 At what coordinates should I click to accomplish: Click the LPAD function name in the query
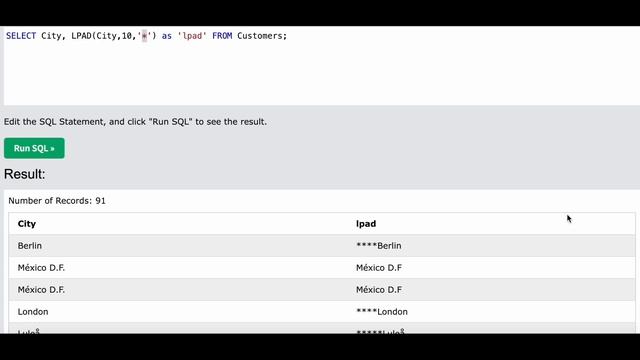click(81, 36)
